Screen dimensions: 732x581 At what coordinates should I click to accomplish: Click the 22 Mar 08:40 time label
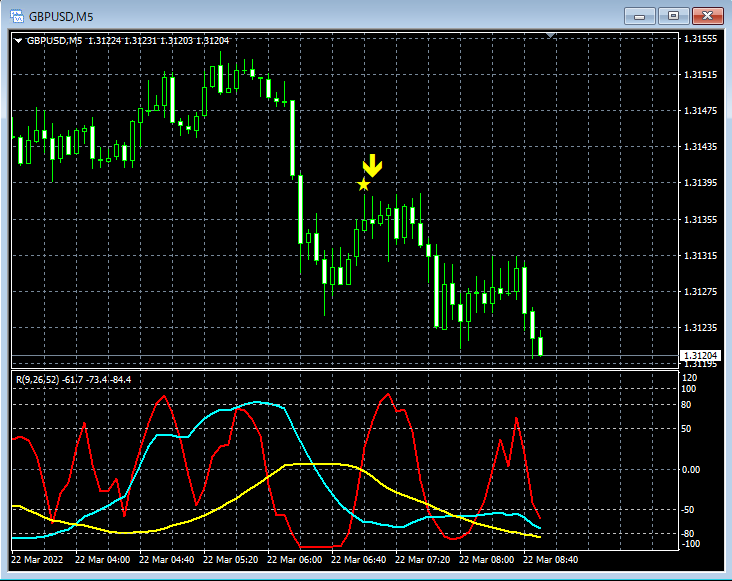[550, 560]
